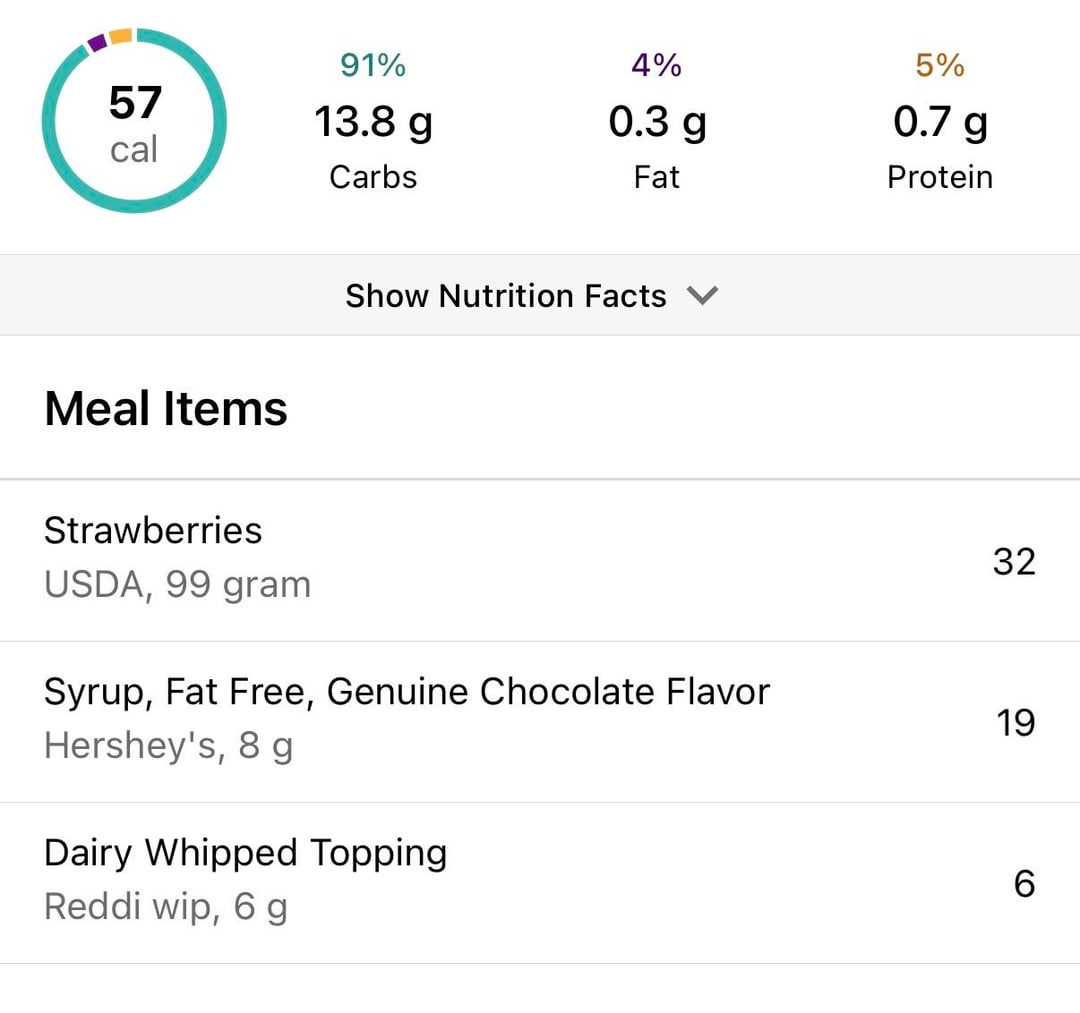The height and width of the screenshot is (1013, 1080).
Task: Click the purple fat segment of ring
Action: point(97,43)
